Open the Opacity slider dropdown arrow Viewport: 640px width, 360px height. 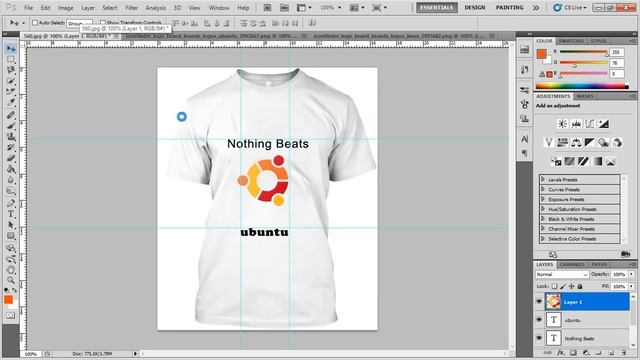click(x=631, y=274)
